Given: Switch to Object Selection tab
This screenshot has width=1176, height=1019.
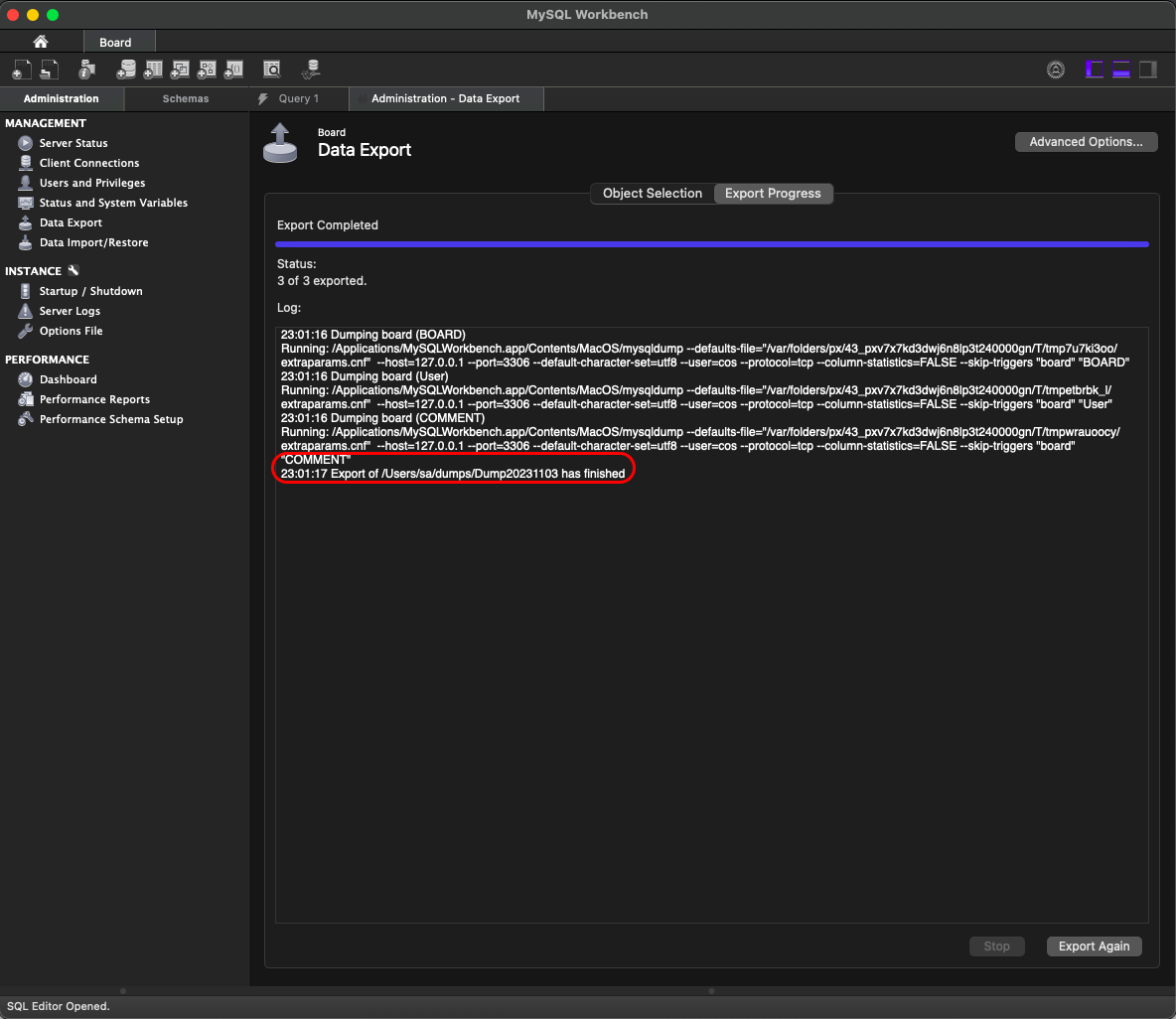Looking at the screenshot, I should tap(653, 194).
